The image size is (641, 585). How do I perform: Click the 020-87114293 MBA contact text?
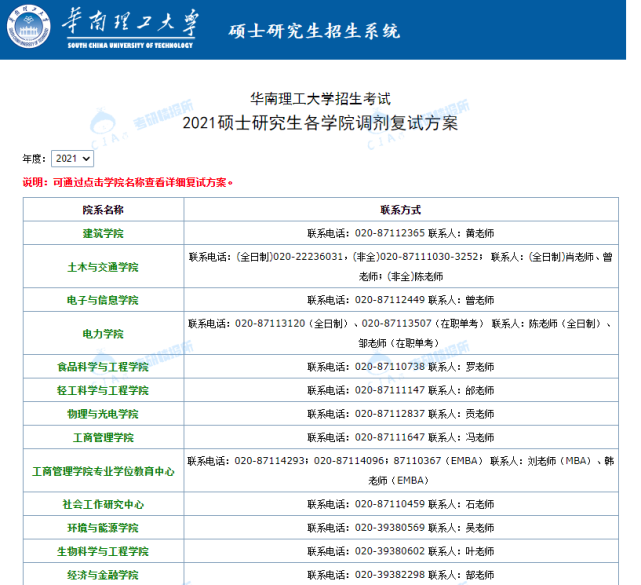click(401, 471)
